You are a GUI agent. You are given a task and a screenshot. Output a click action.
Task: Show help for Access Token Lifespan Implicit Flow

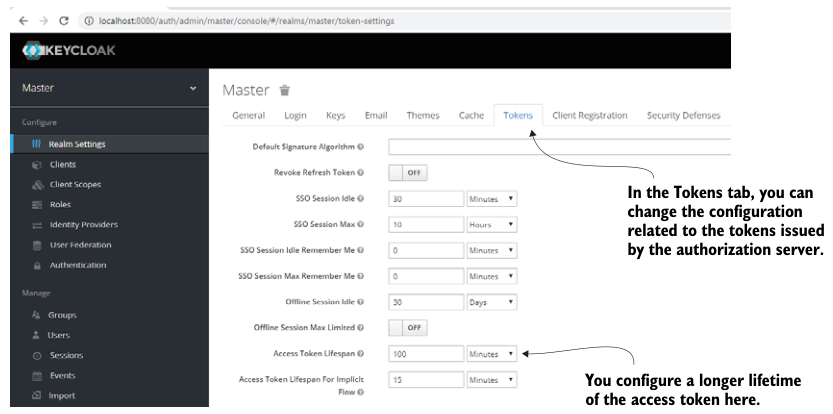(x=361, y=392)
